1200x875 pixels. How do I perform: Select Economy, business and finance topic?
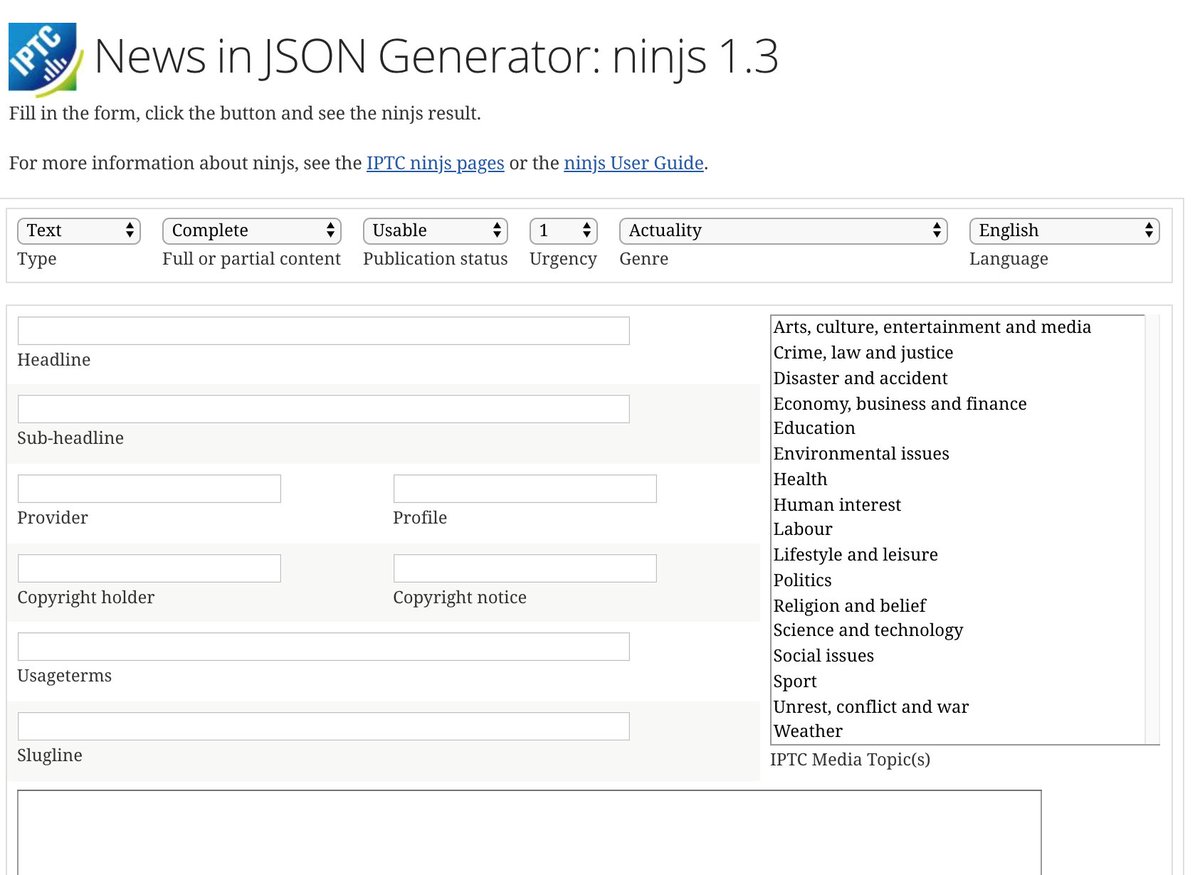957,404
